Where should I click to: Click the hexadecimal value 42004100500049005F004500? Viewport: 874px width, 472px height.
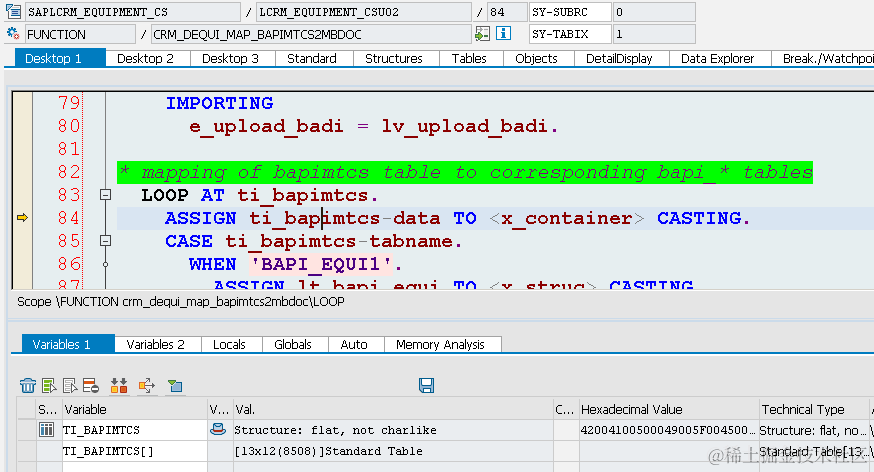(669, 430)
